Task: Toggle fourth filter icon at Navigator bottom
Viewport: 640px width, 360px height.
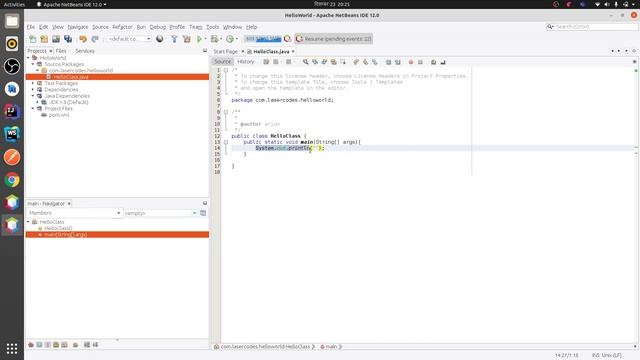Action: click(56, 345)
